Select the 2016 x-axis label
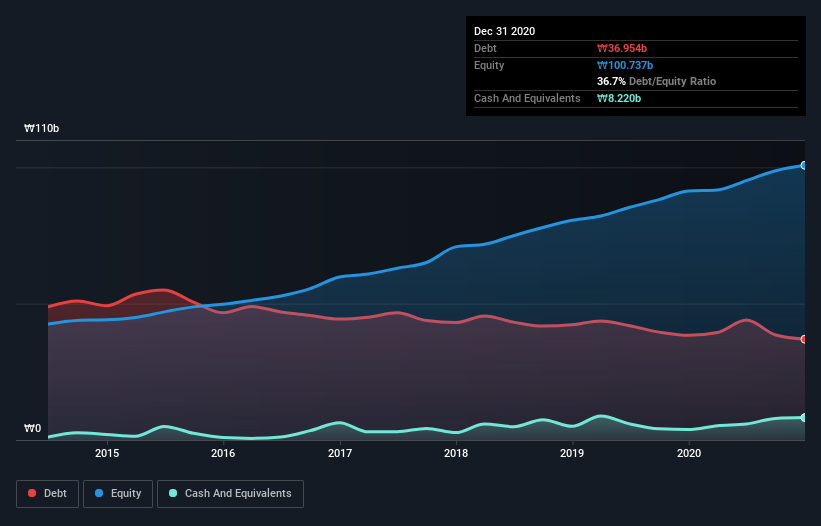 223,453
